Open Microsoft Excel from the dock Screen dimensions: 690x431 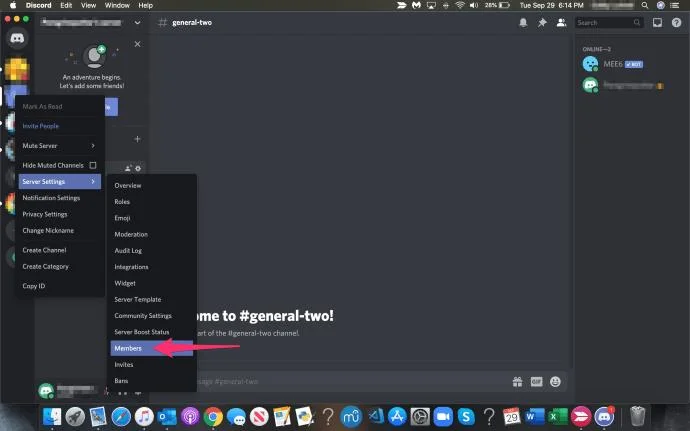click(558, 416)
